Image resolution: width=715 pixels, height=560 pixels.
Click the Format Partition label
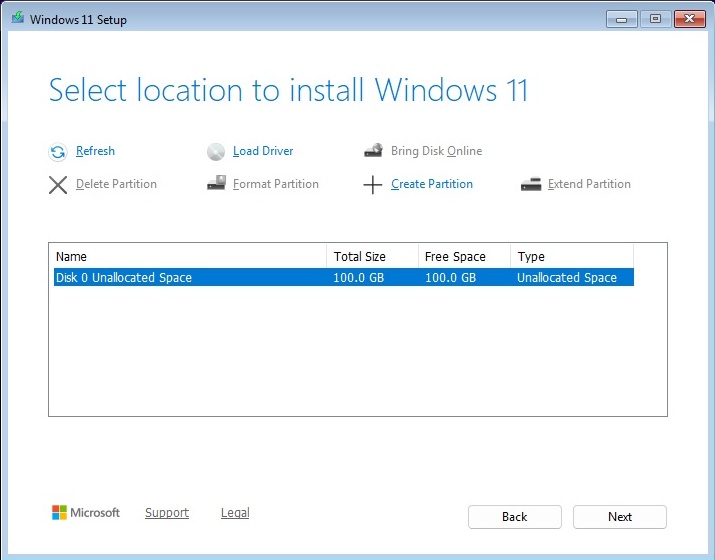[x=276, y=184]
